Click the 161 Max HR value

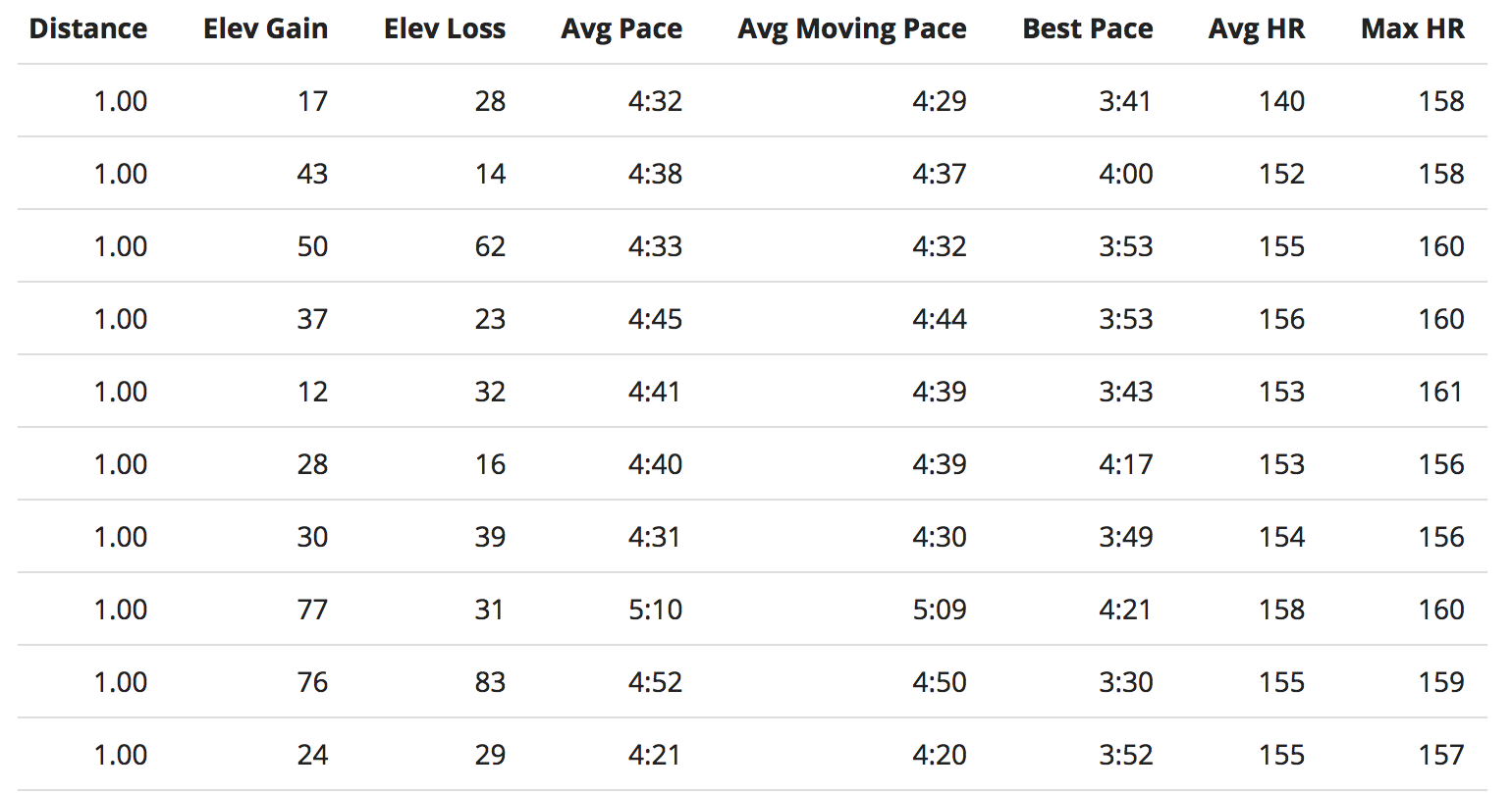click(1440, 392)
